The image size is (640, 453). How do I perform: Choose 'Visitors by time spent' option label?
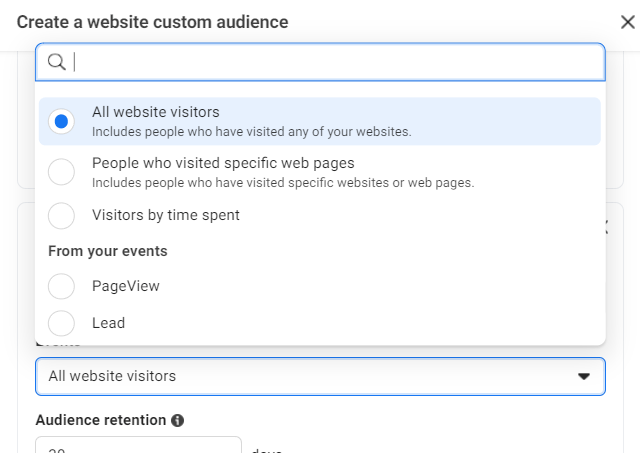point(166,215)
